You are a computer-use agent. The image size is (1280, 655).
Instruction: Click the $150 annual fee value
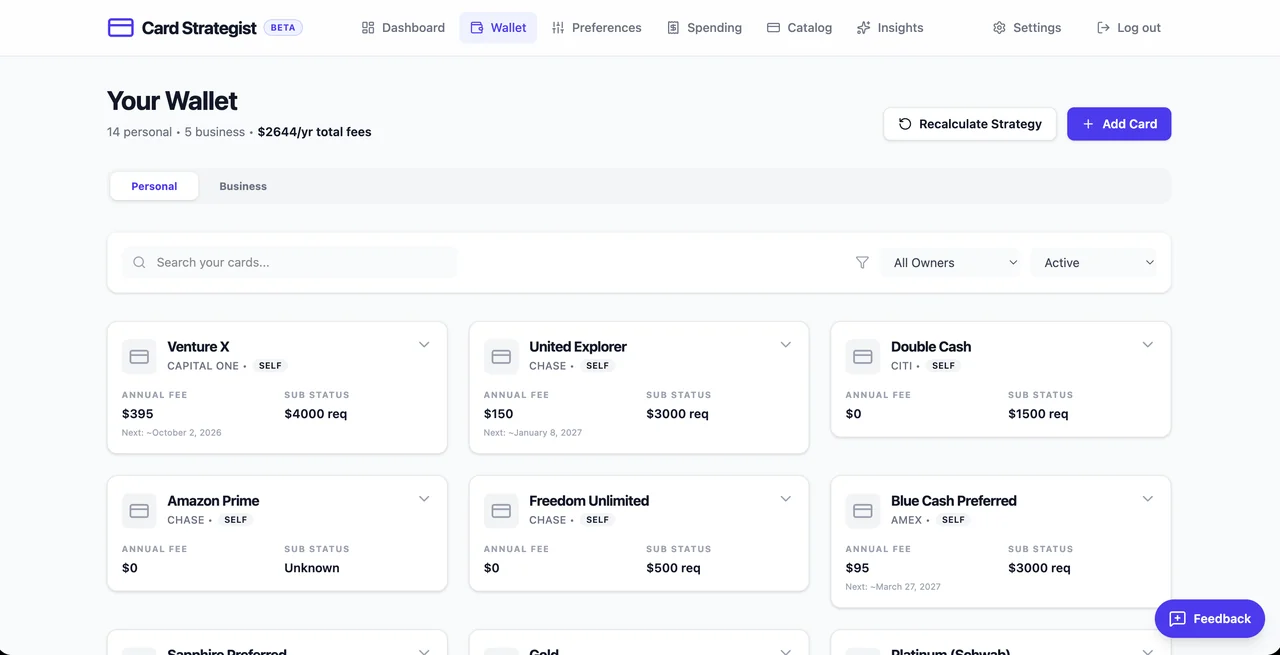[x=499, y=414]
